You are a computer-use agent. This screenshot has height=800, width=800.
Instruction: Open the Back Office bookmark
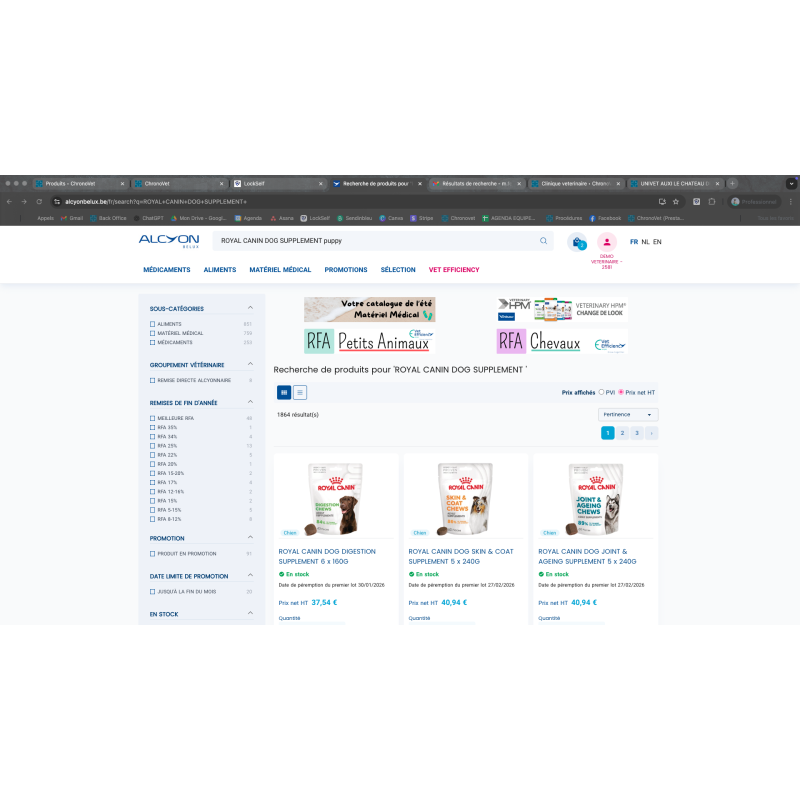click(108, 218)
